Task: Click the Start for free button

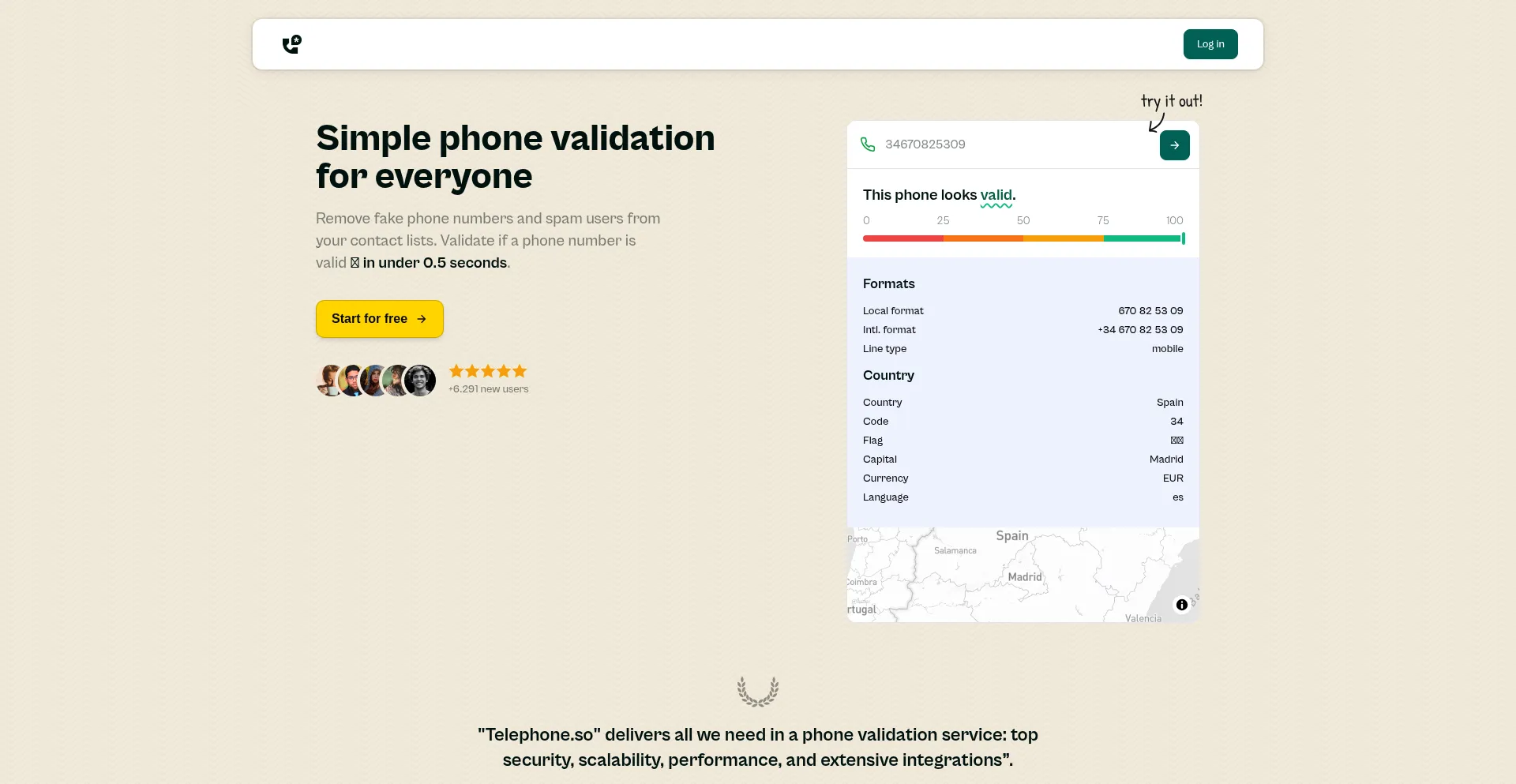Action: (x=379, y=319)
